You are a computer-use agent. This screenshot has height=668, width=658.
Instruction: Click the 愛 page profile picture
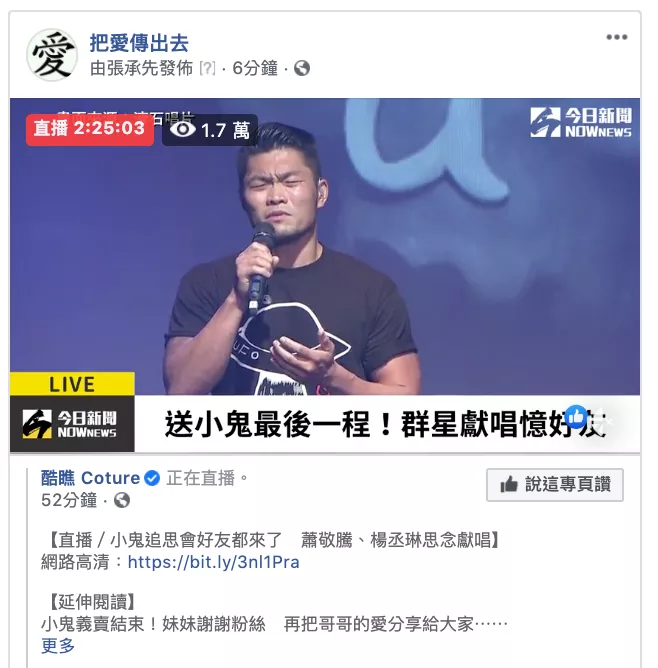pos(52,55)
